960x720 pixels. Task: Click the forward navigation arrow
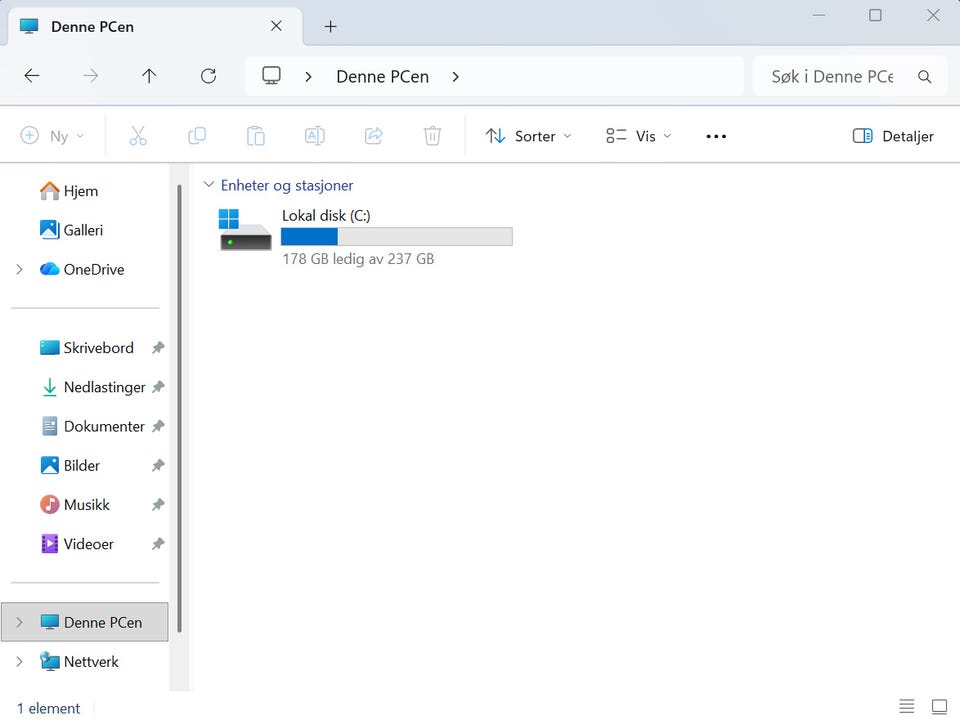[91, 76]
